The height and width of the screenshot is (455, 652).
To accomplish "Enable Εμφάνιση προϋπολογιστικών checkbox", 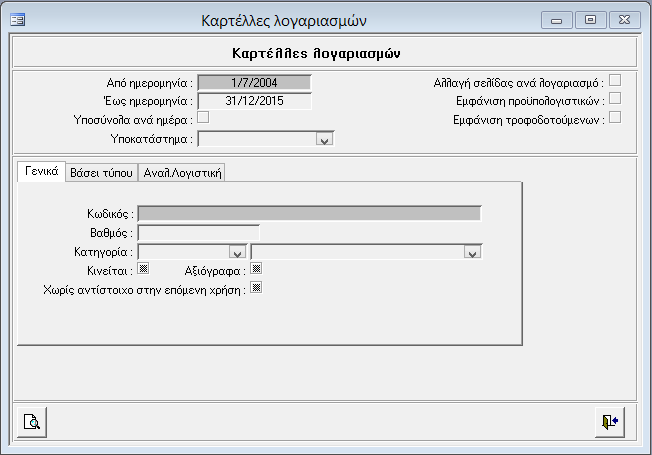I will 616,99.
